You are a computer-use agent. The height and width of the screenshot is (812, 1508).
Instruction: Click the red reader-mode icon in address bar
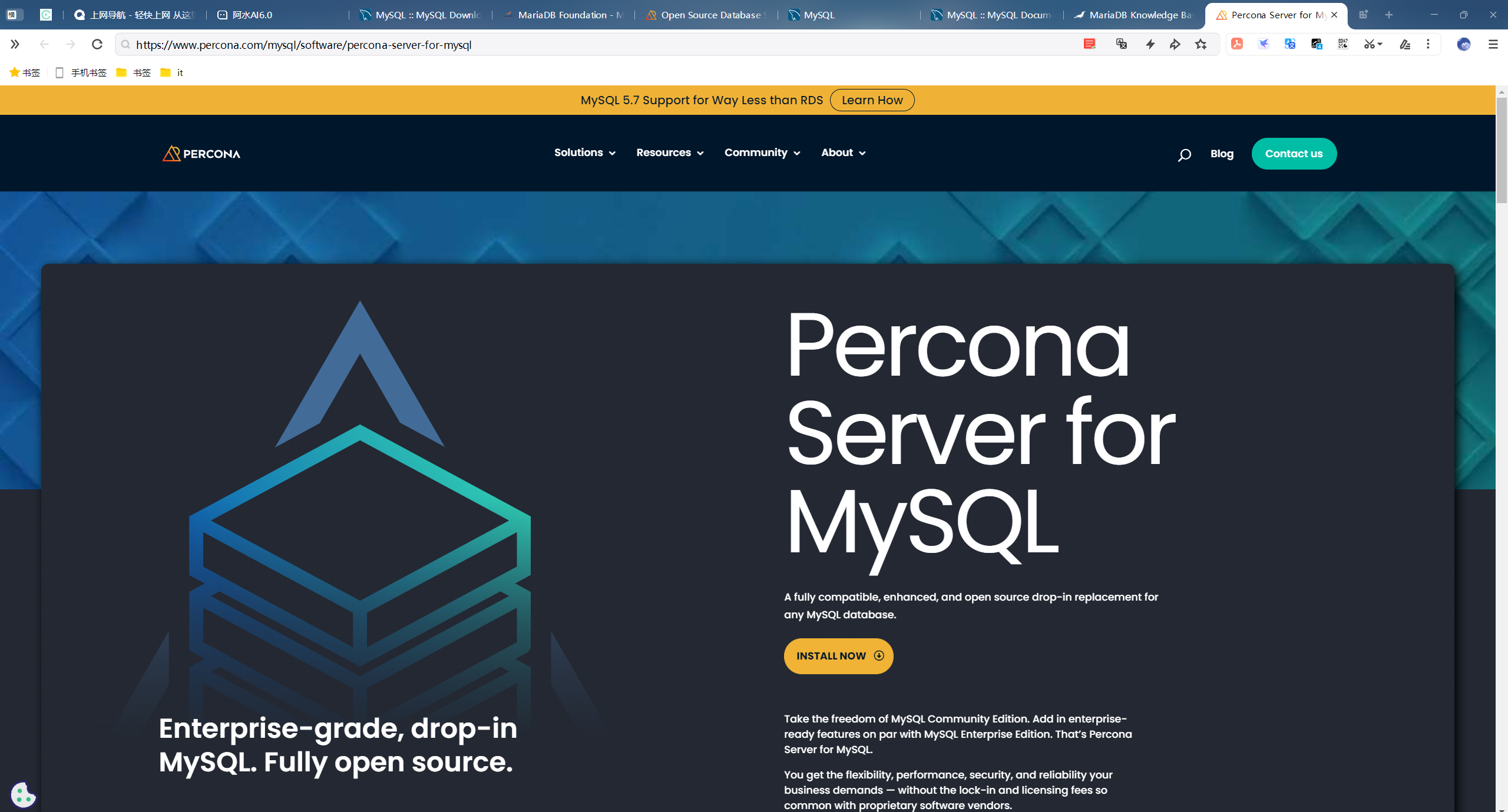[x=1090, y=44]
